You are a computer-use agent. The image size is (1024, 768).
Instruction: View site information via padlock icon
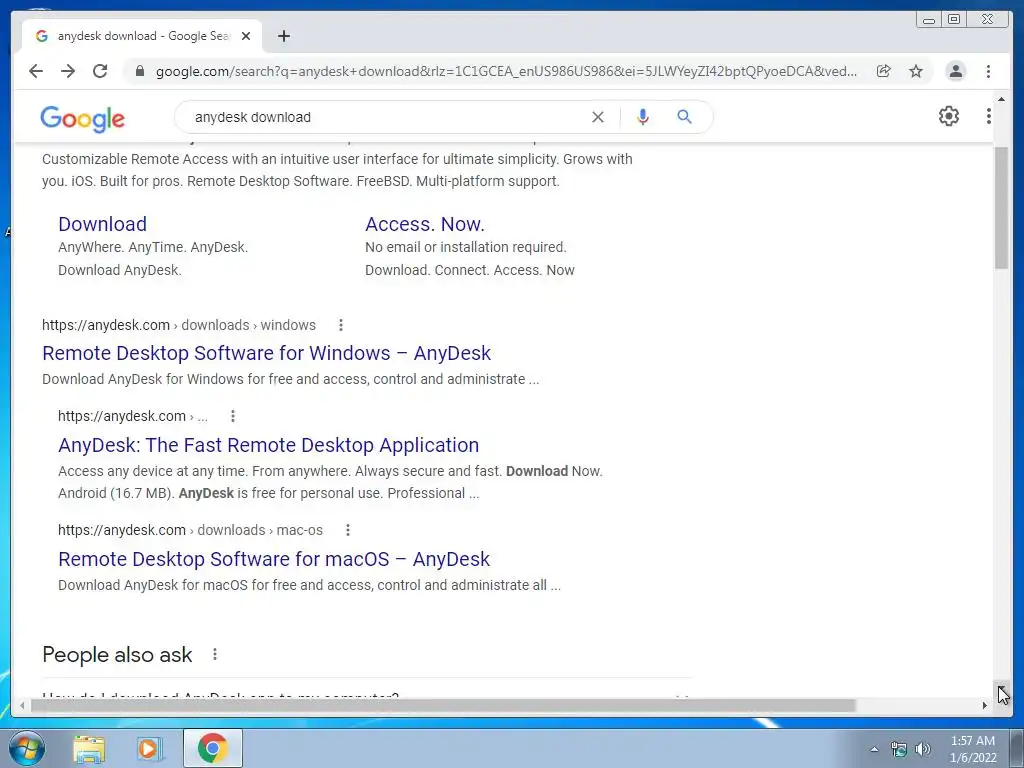139,71
